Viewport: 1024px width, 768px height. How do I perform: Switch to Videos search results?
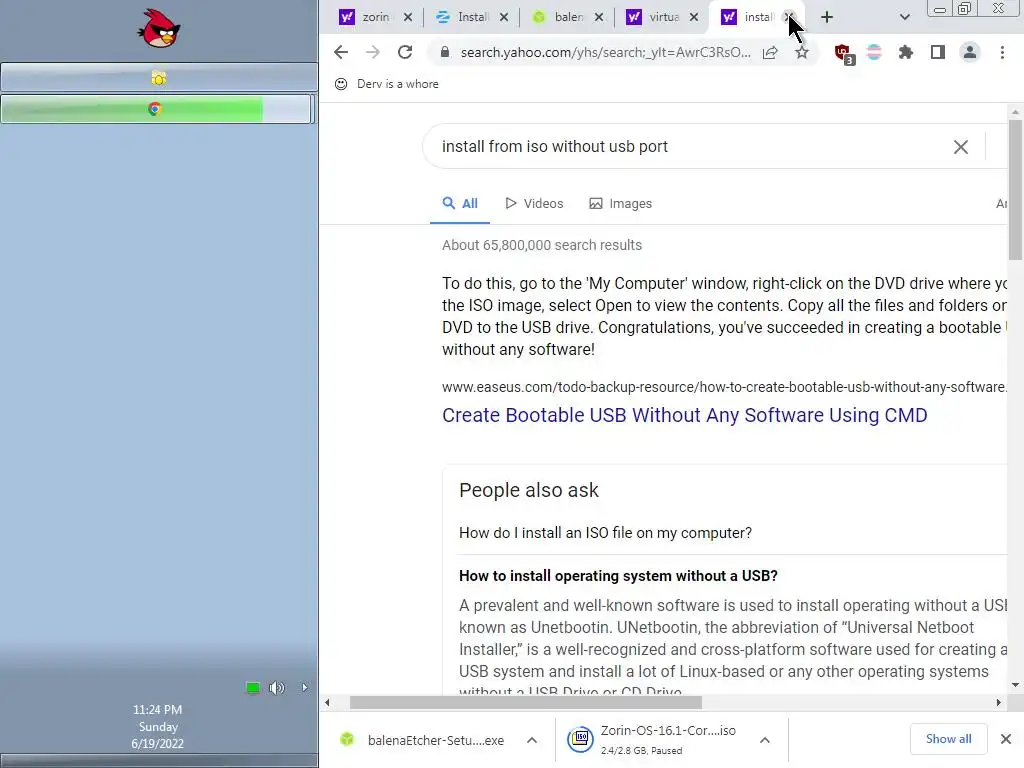(534, 204)
